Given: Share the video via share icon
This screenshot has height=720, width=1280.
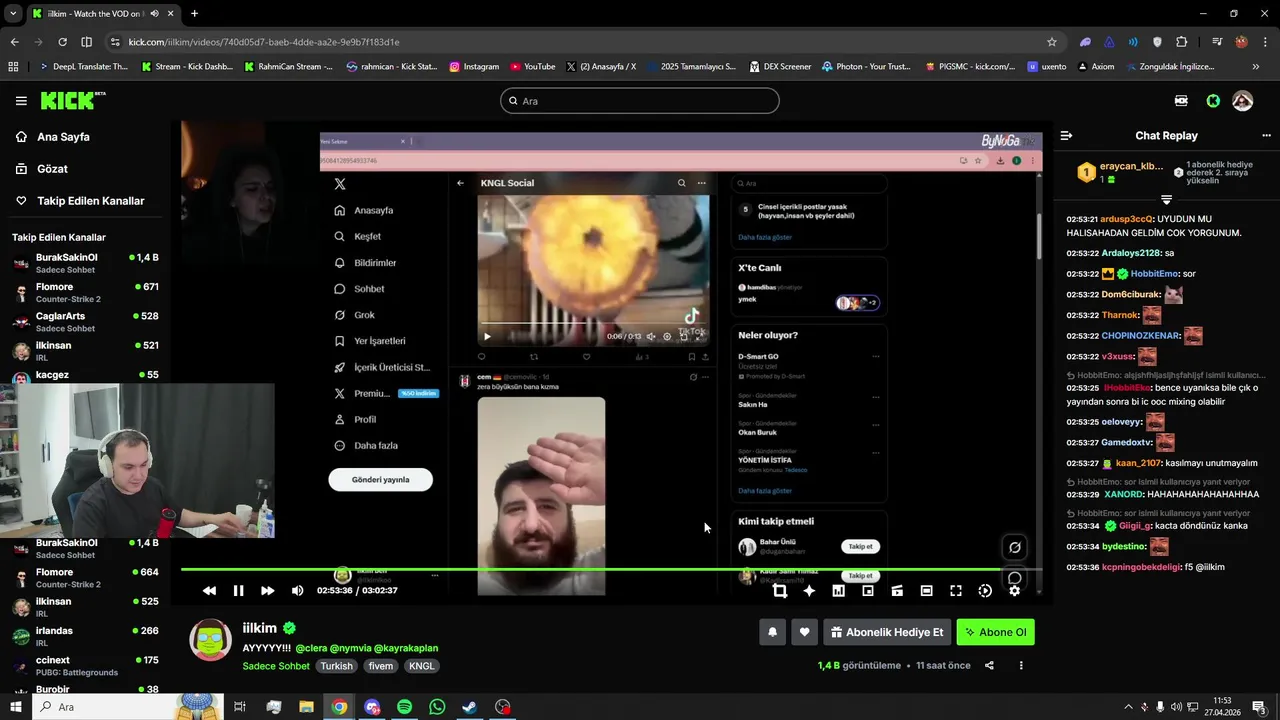Looking at the screenshot, I should pyautogui.click(x=989, y=666).
